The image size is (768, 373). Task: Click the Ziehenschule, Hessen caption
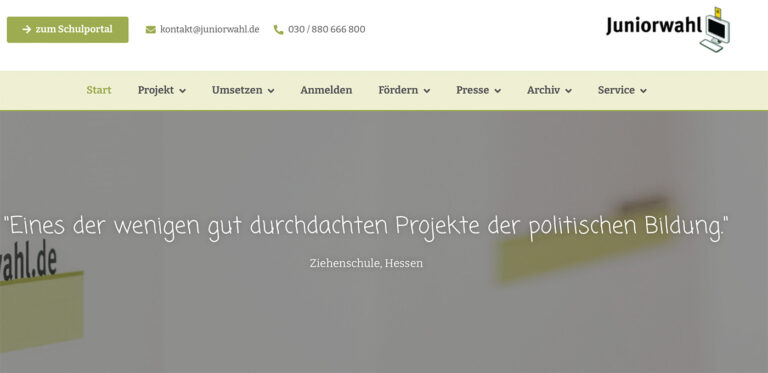(x=366, y=263)
